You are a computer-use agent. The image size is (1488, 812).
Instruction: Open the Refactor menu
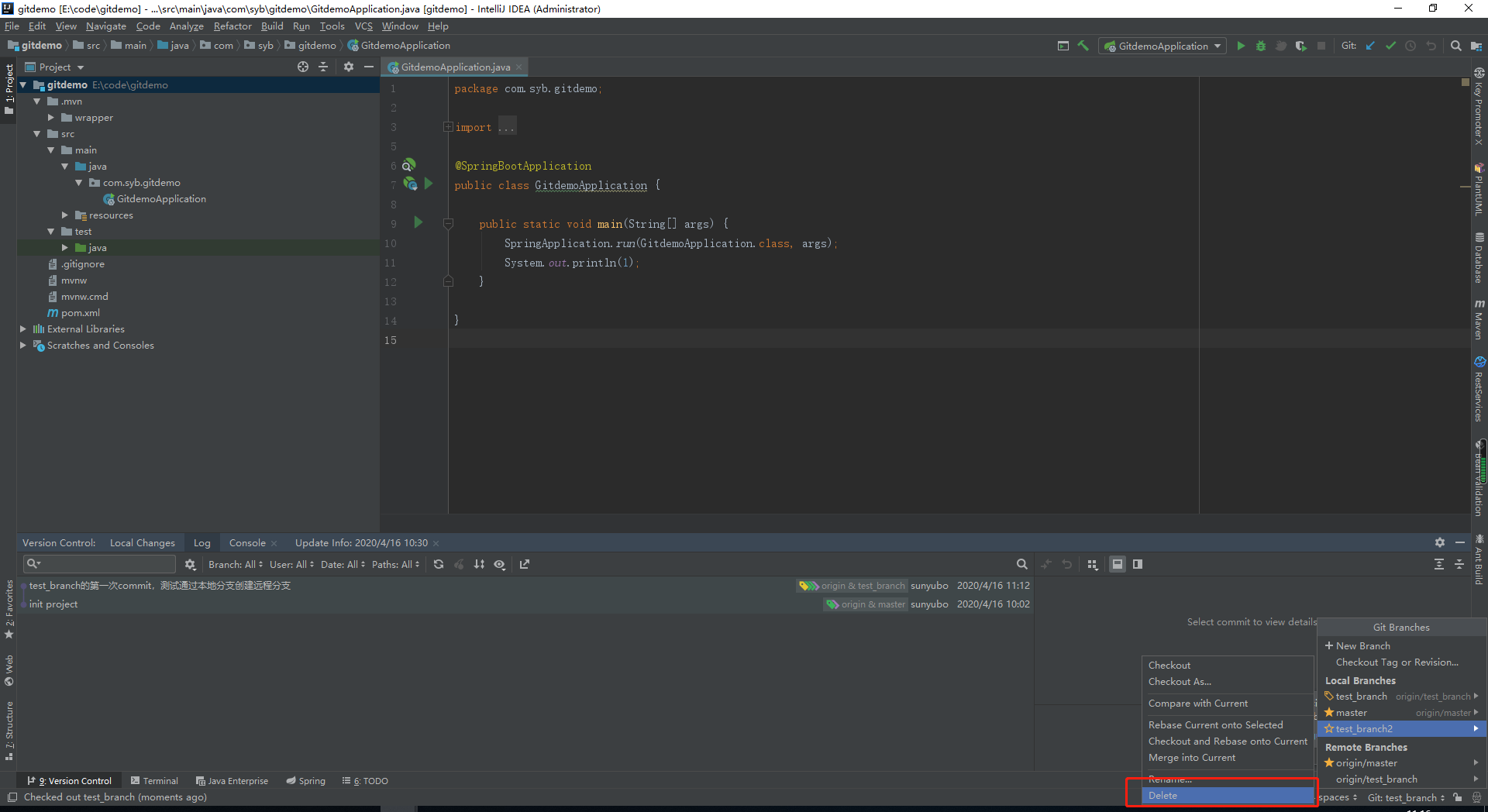(x=232, y=26)
